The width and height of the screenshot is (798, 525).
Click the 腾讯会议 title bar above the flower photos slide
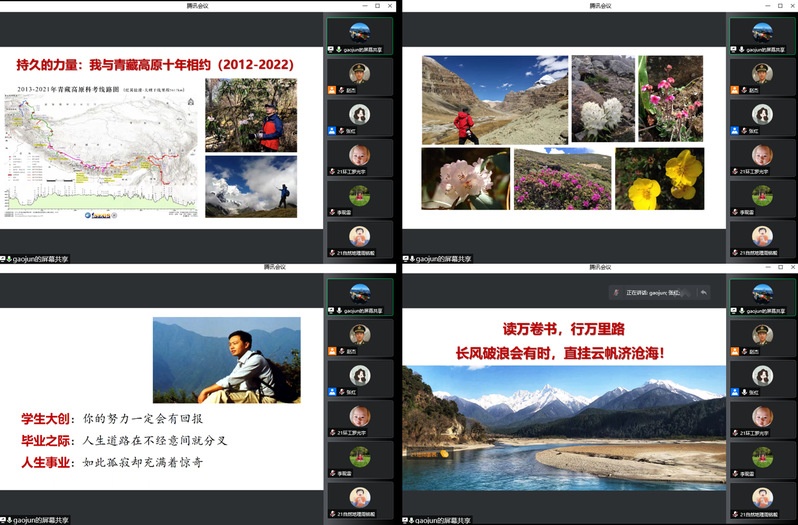(x=602, y=5)
